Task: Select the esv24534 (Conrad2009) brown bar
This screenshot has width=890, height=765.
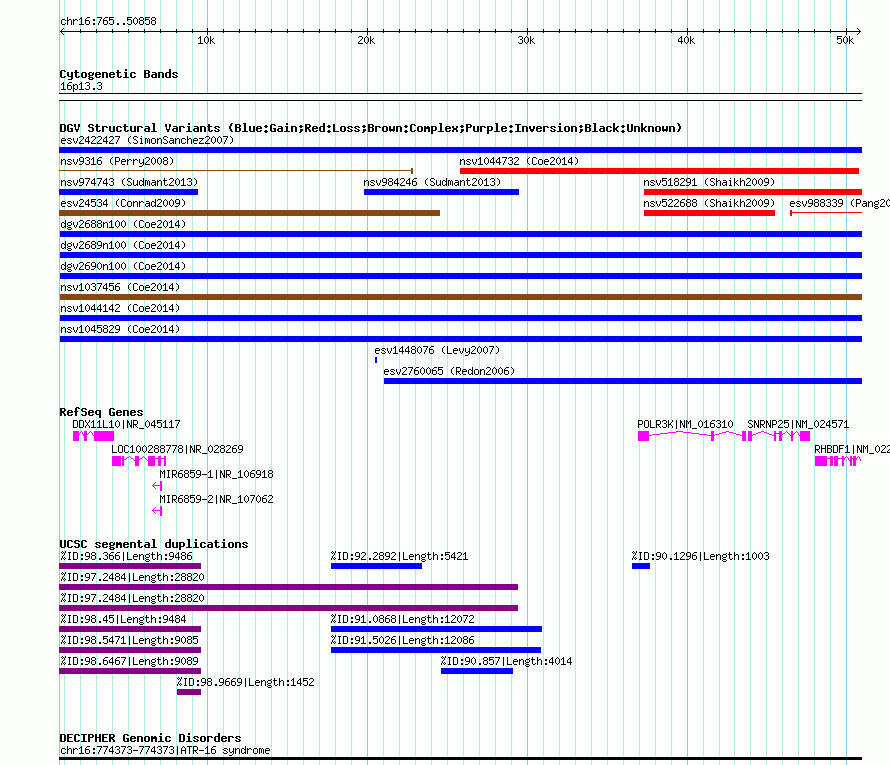Action: click(250, 213)
